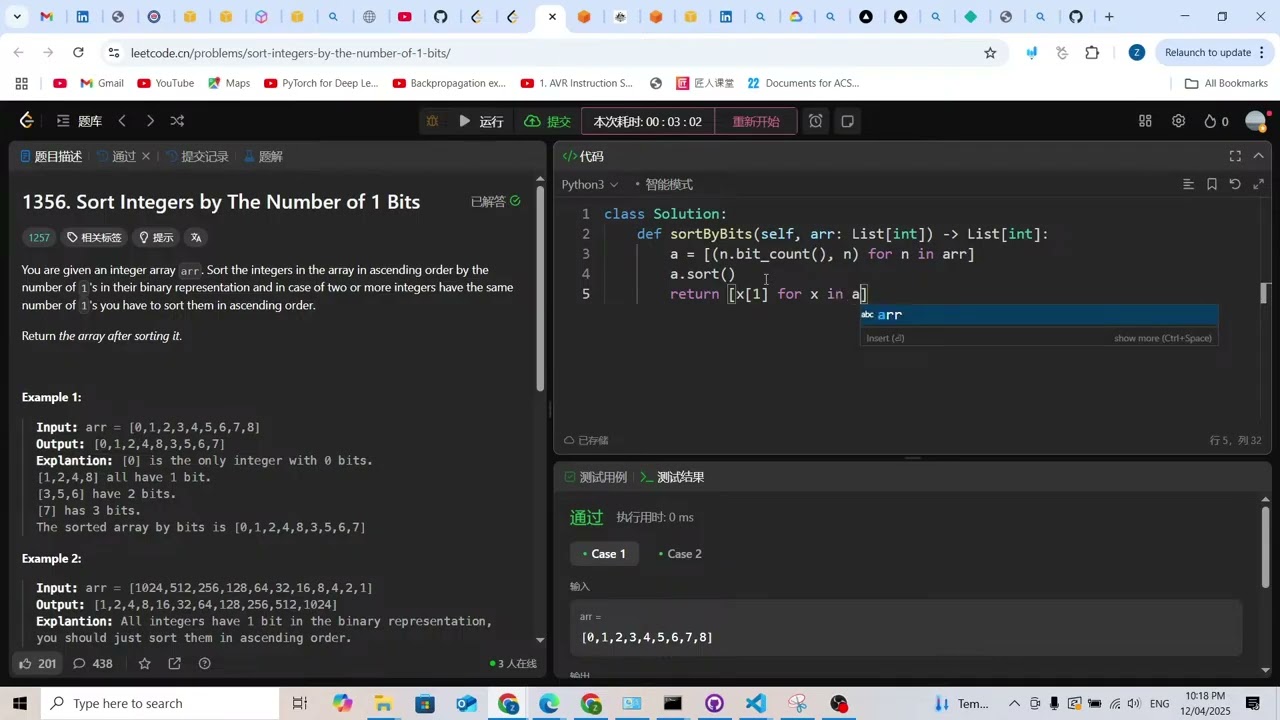This screenshot has width=1280, height=720.
Task: Toggle translation language icon
Action: pyautogui.click(x=196, y=237)
